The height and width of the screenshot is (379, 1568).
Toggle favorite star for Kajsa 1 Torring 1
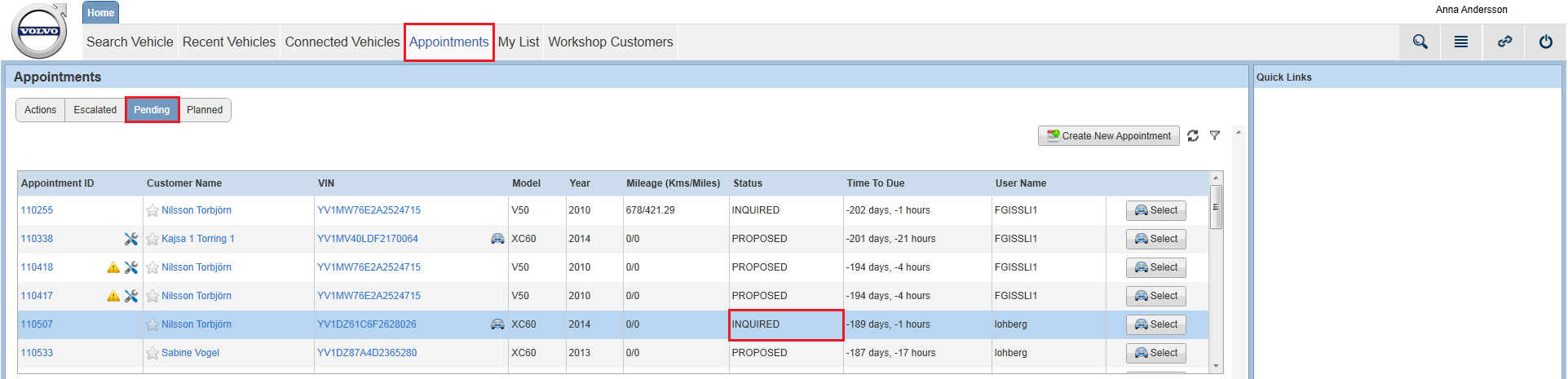[152, 240]
